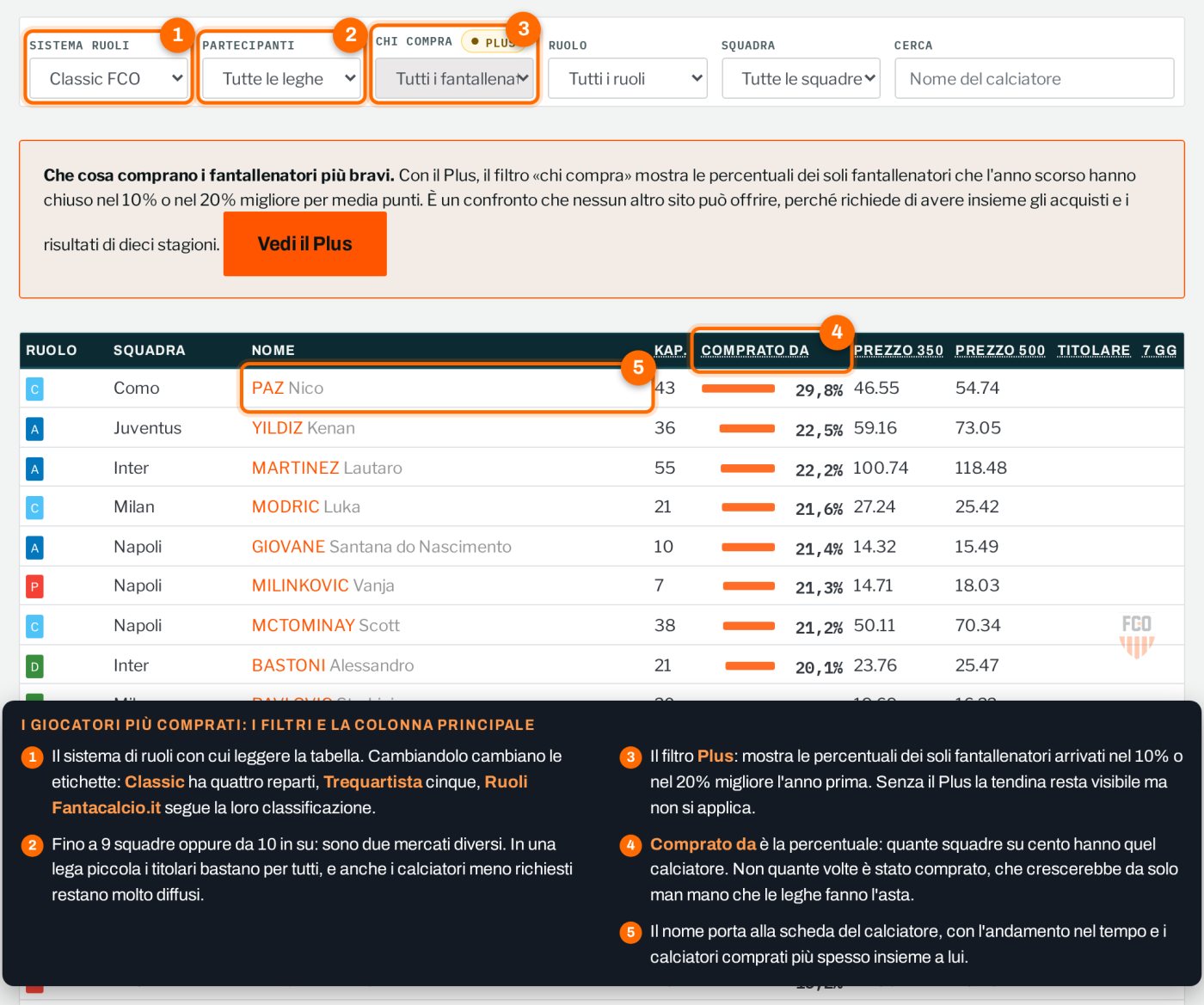Click the Napoli team cell in McTominay's row

(138, 626)
